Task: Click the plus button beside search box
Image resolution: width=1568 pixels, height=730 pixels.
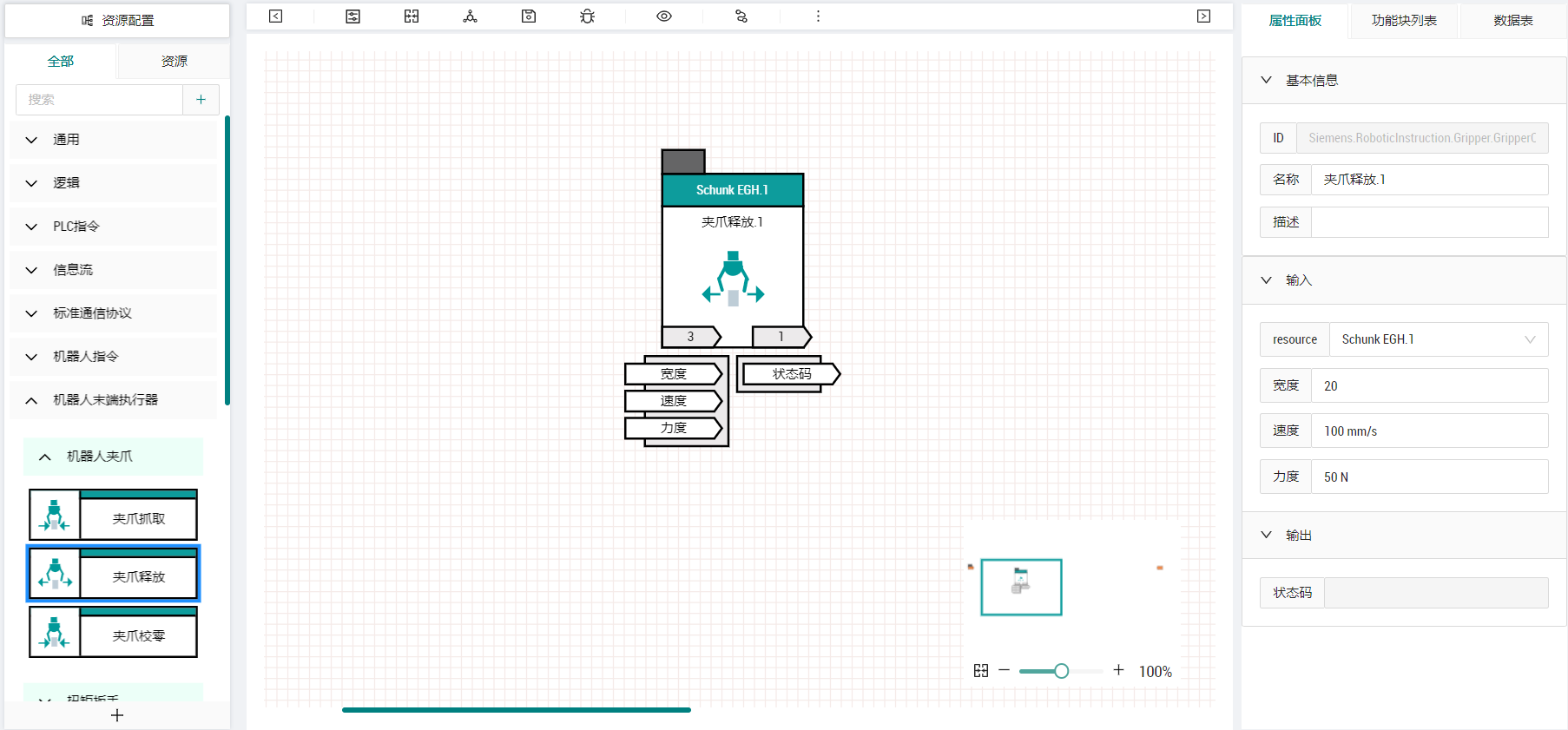Action: [201, 100]
